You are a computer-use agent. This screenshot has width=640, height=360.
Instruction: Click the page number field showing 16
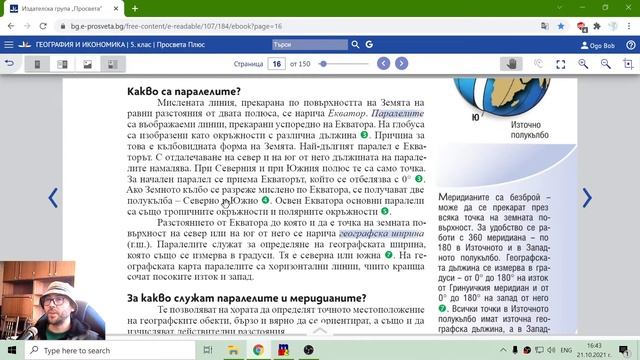click(x=276, y=64)
